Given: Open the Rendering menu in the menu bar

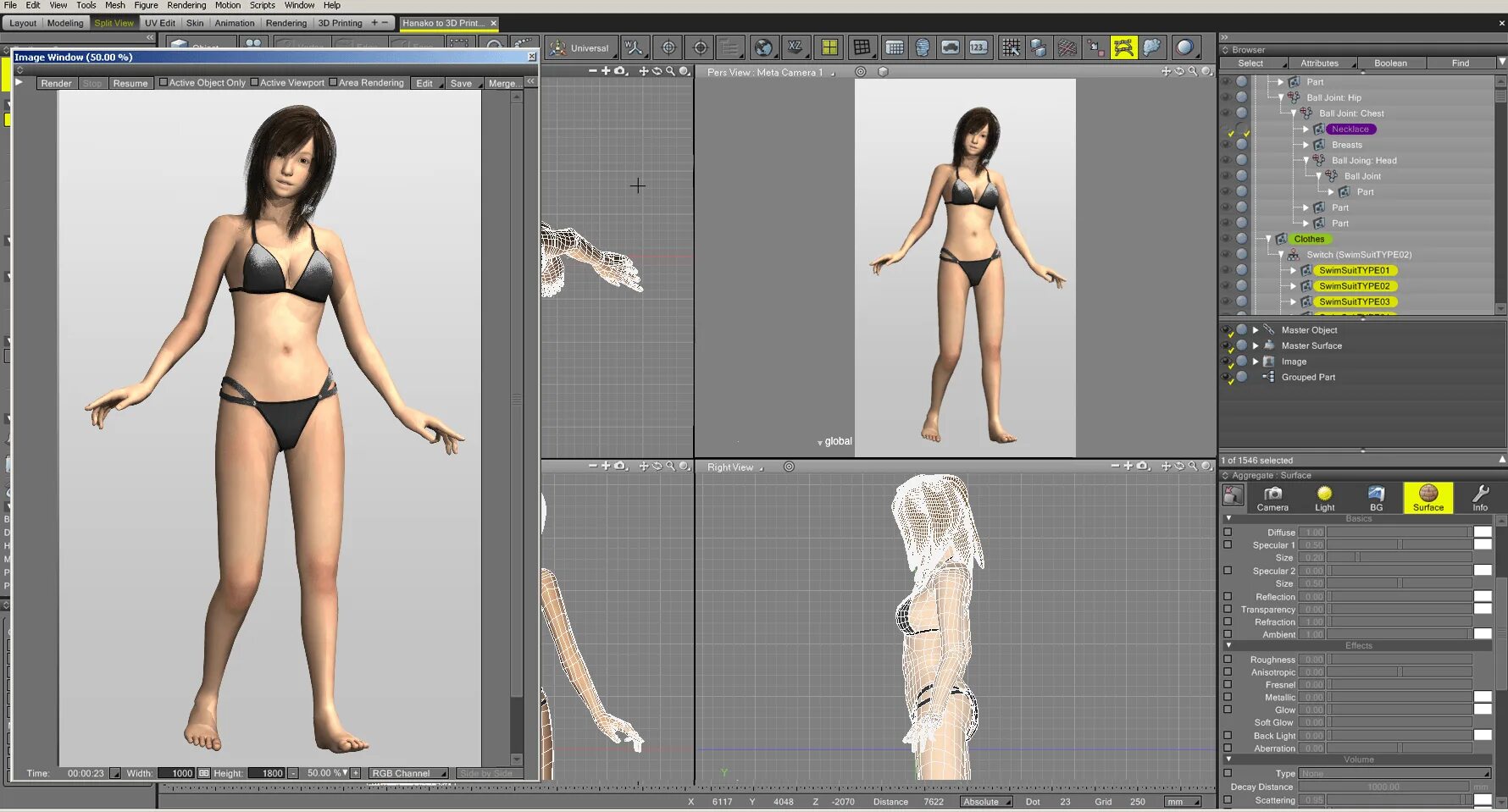Looking at the screenshot, I should pyautogui.click(x=186, y=5).
